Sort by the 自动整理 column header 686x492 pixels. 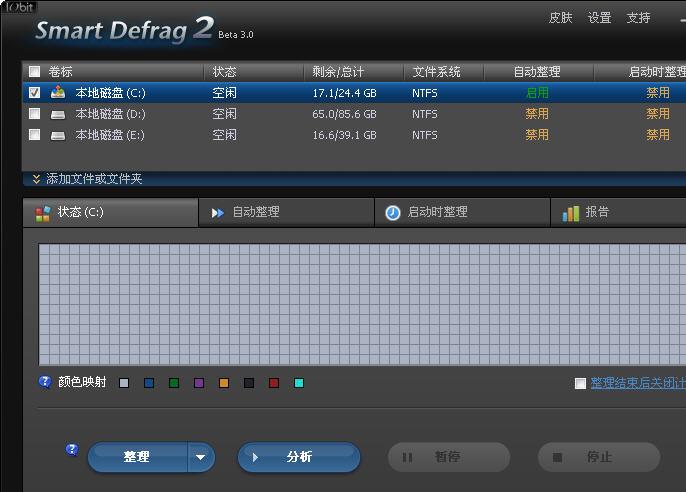point(538,71)
